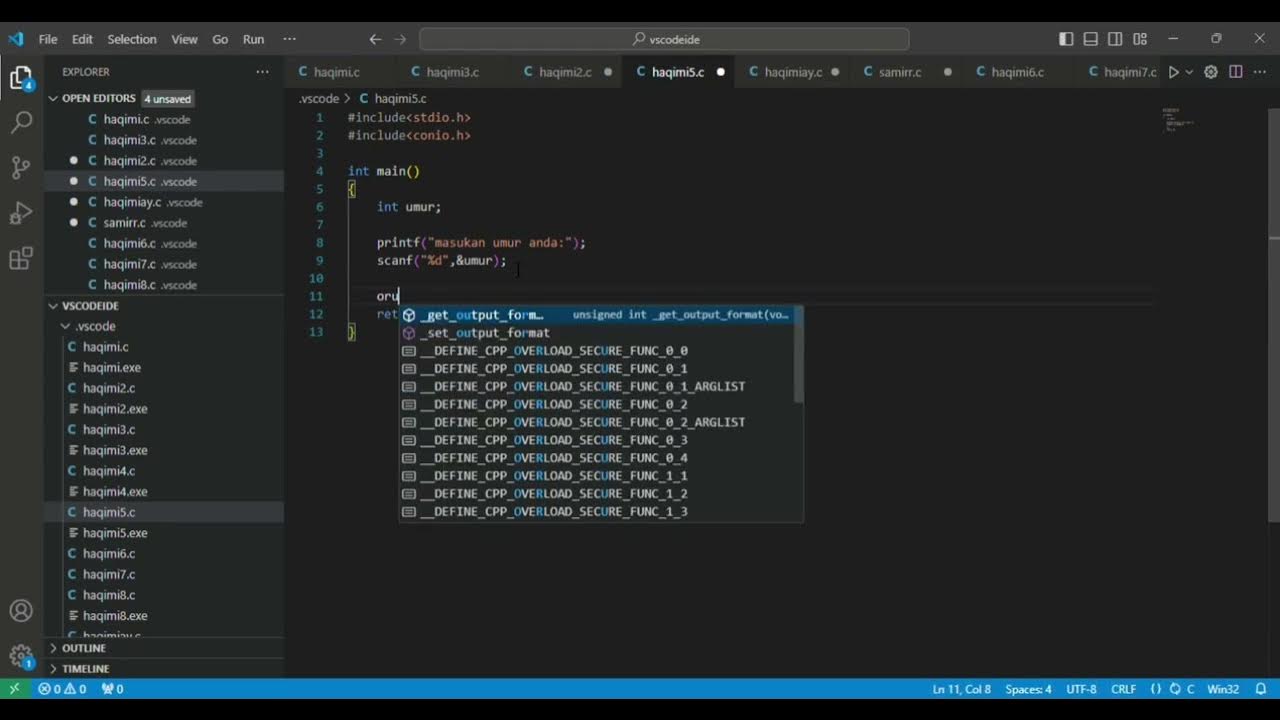Open run options dropdown arrow
This screenshot has height=720, width=1280.
pos(1189,72)
